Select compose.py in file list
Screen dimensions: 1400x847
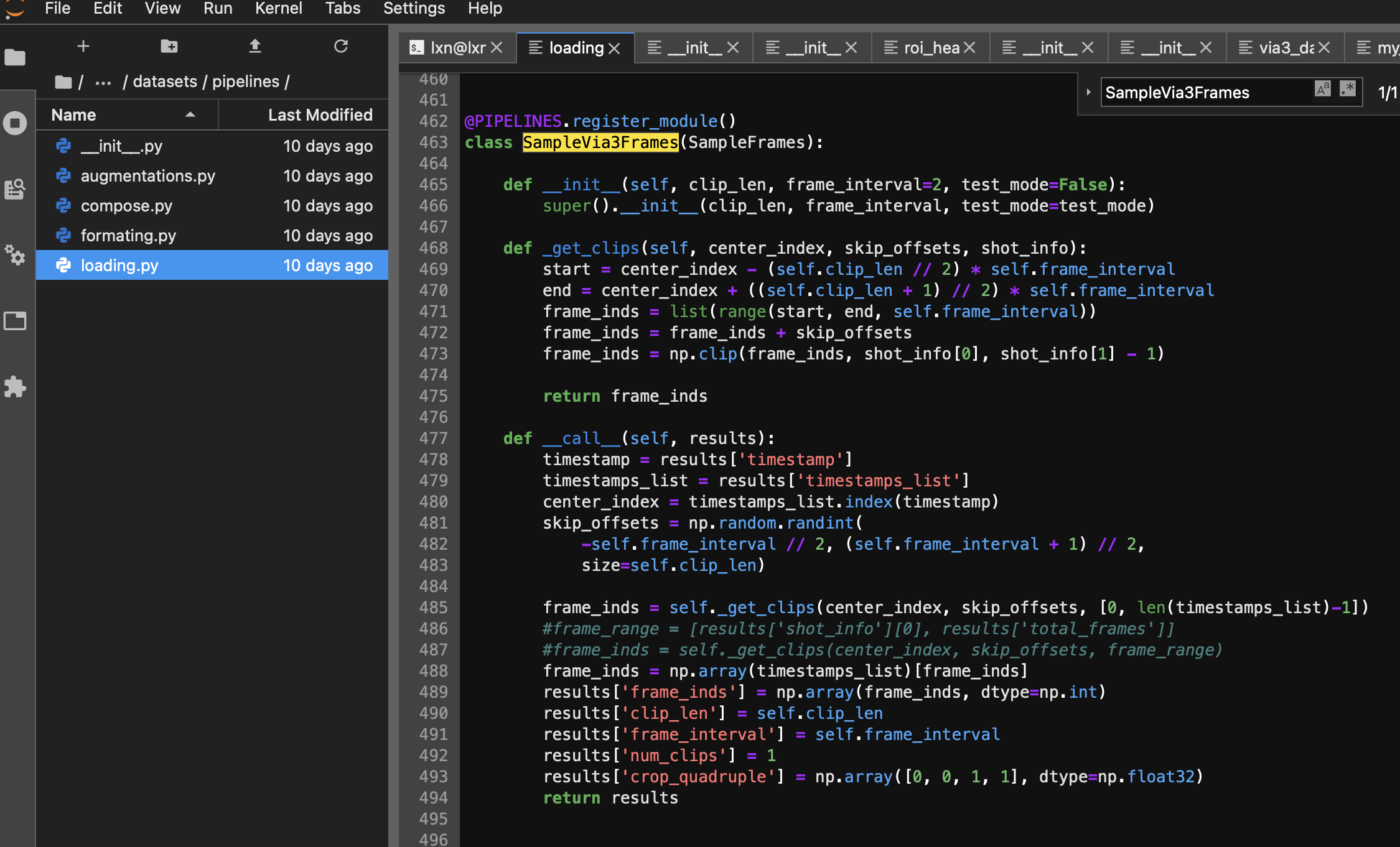pyautogui.click(x=212, y=206)
